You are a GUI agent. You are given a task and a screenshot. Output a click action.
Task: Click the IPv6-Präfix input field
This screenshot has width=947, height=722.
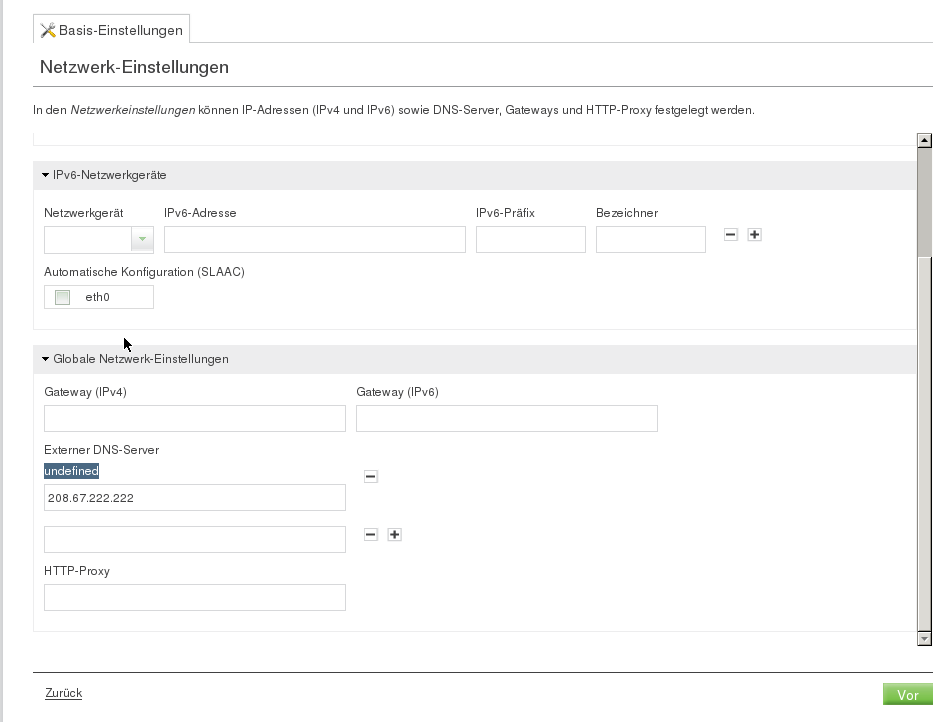[x=530, y=239]
